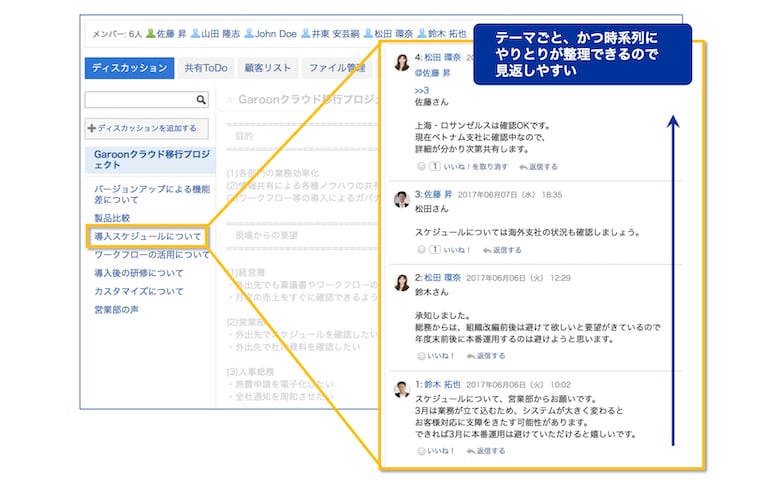
Task: Open 導入スケジュールについて discussion
Action: click(148, 236)
